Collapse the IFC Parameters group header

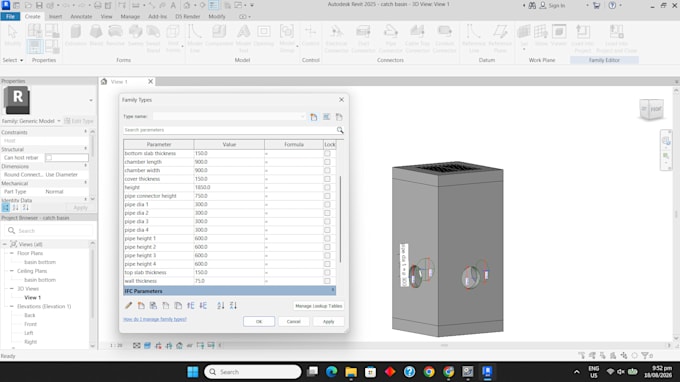pos(229,291)
